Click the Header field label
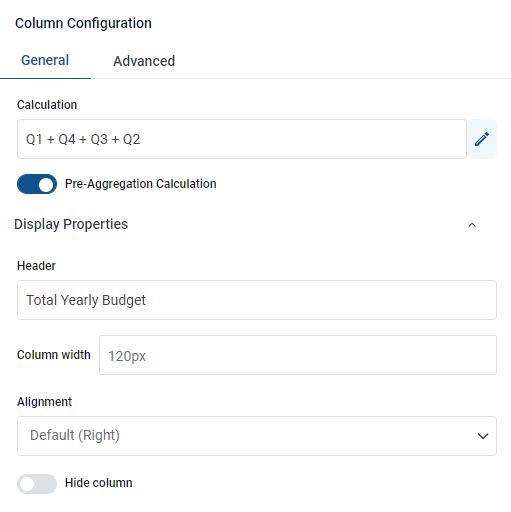511x512 pixels. [36, 266]
